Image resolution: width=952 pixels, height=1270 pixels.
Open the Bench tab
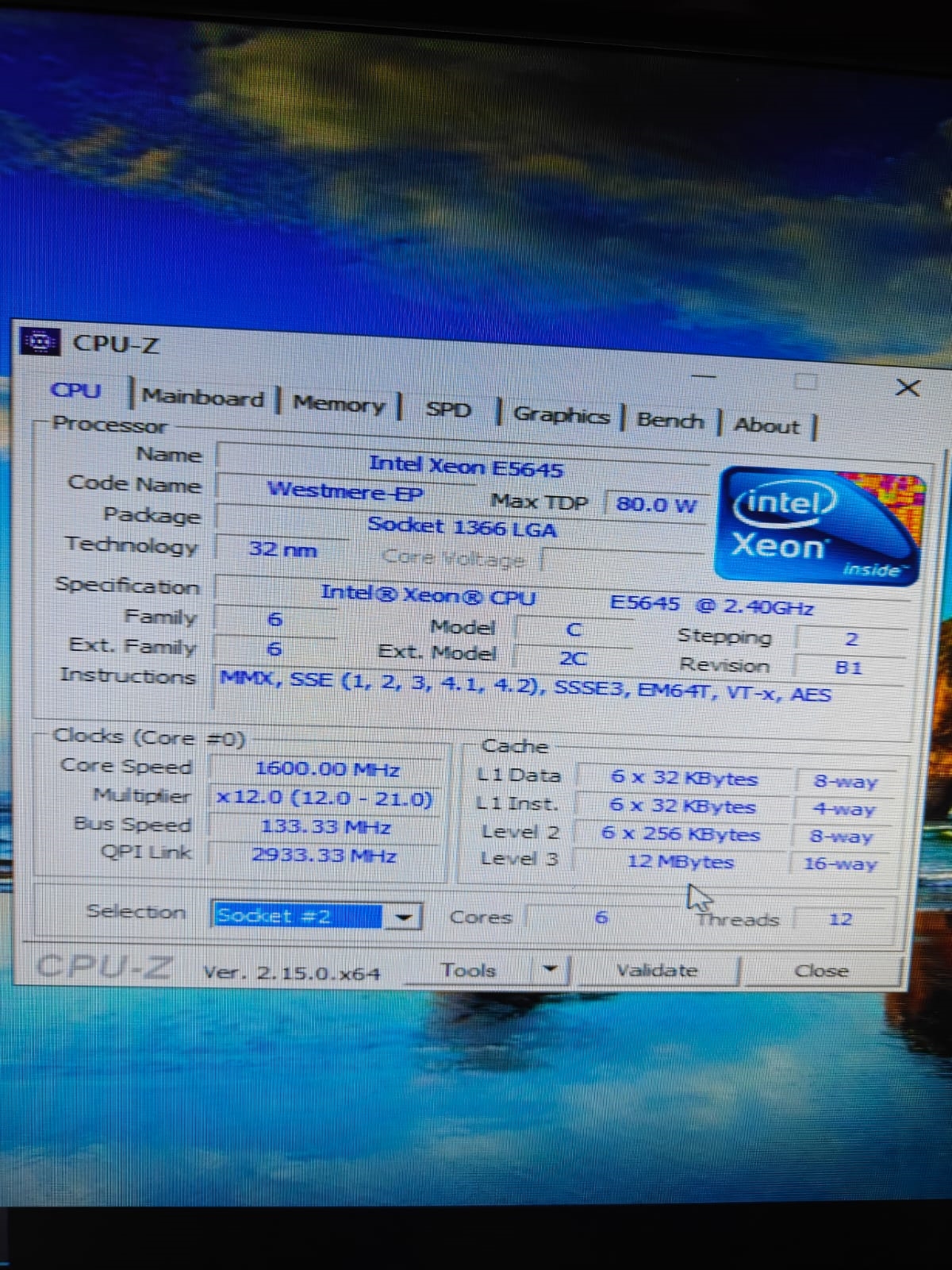tap(670, 421)
